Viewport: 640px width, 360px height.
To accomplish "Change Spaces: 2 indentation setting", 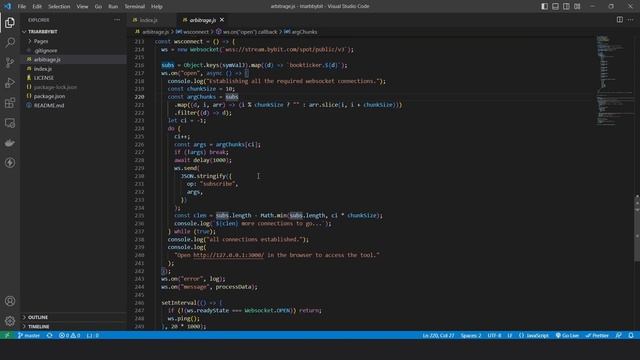I will tap(471, 335).
